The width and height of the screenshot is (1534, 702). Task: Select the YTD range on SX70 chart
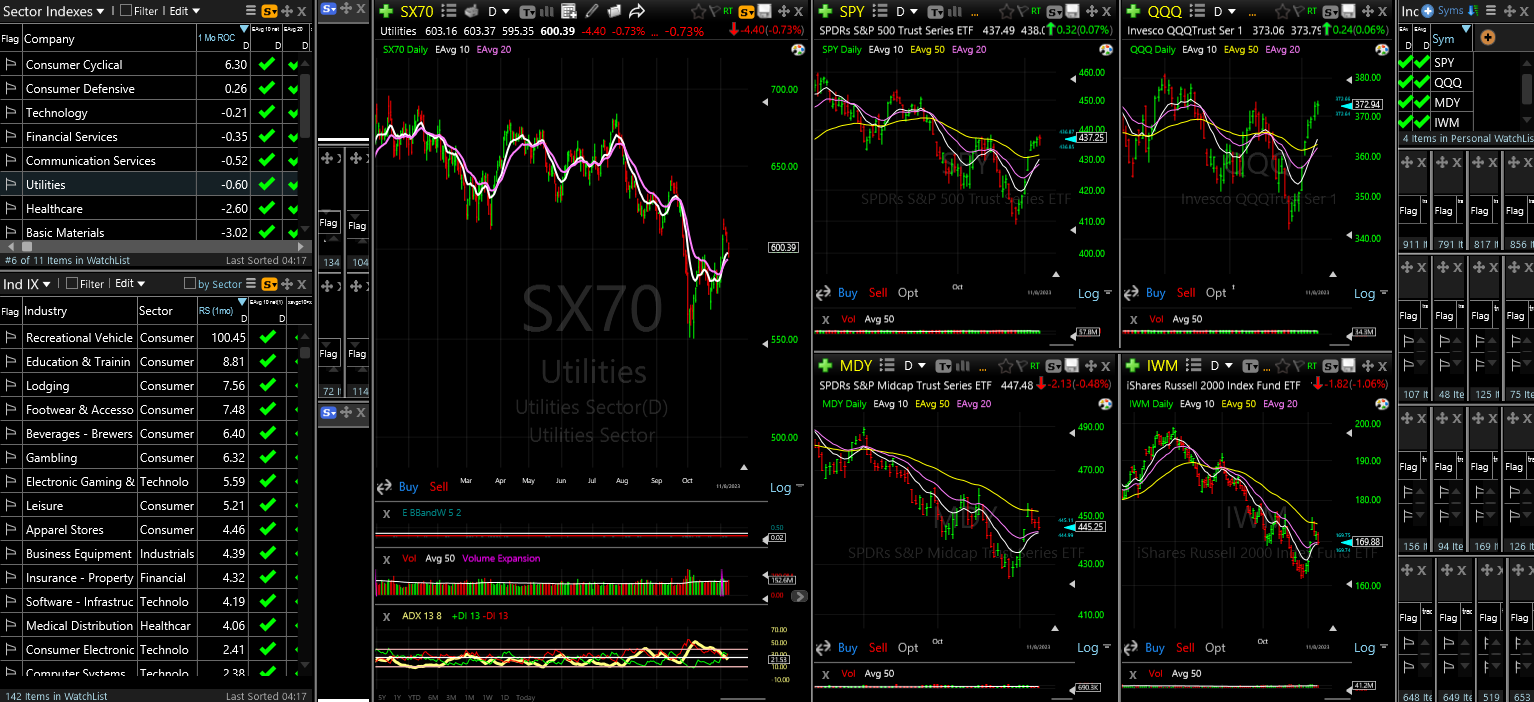click(x=415, y=697)
